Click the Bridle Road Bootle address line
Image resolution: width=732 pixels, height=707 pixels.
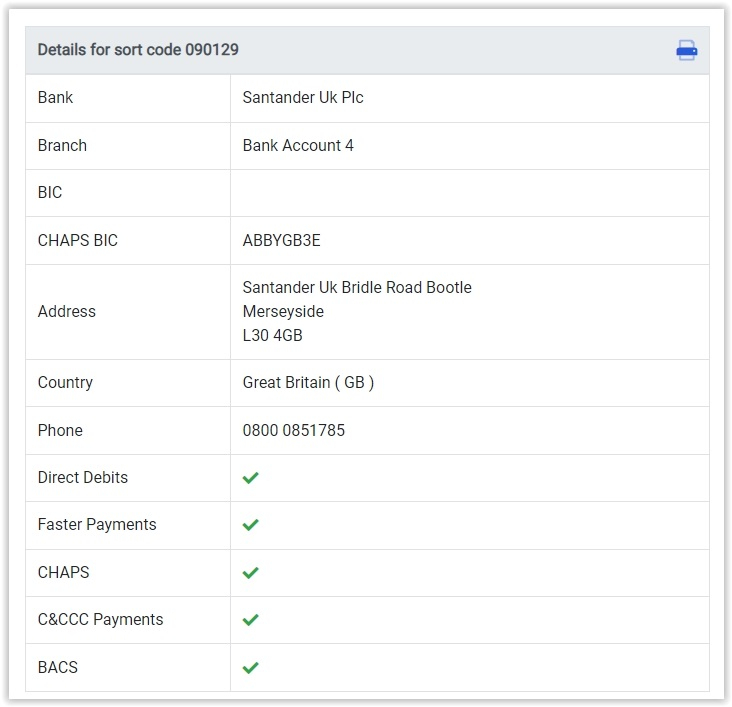pos(357,287)
